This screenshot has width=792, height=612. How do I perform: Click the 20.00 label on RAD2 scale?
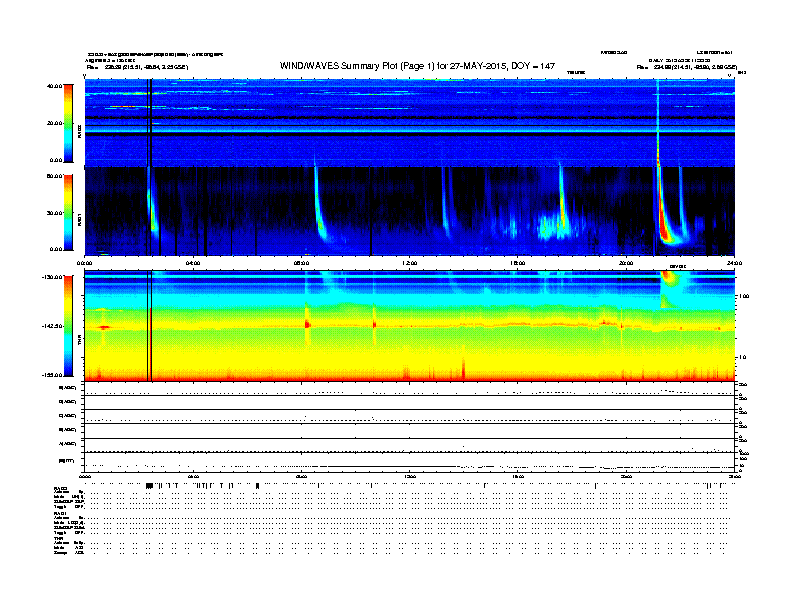pos(54,123)
